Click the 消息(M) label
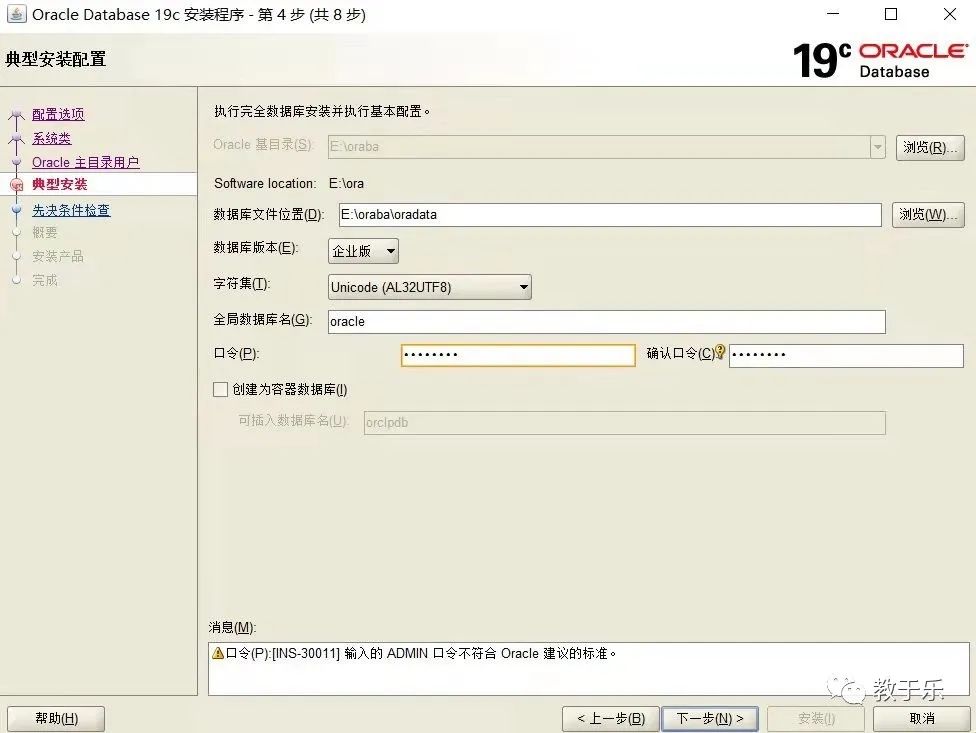This screenshot has height=733, width=976. (232, 627)
